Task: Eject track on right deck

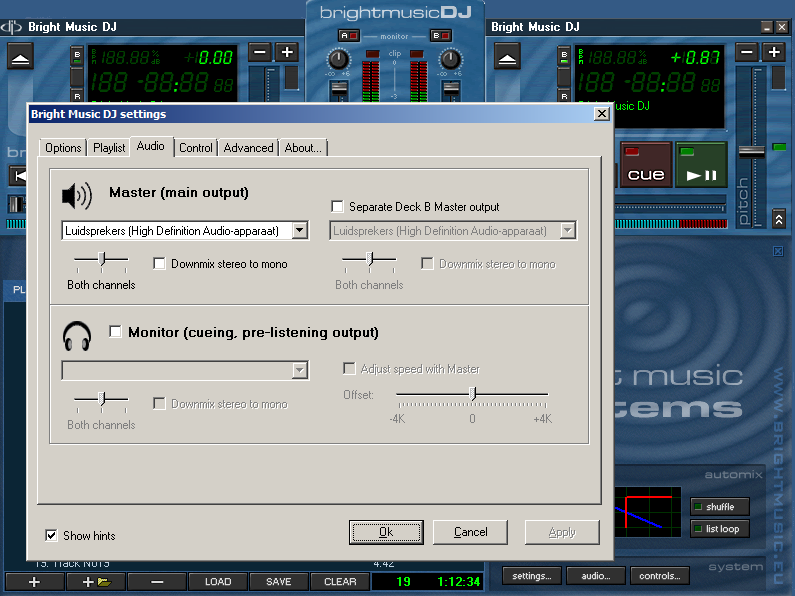Action: point(507,56)
